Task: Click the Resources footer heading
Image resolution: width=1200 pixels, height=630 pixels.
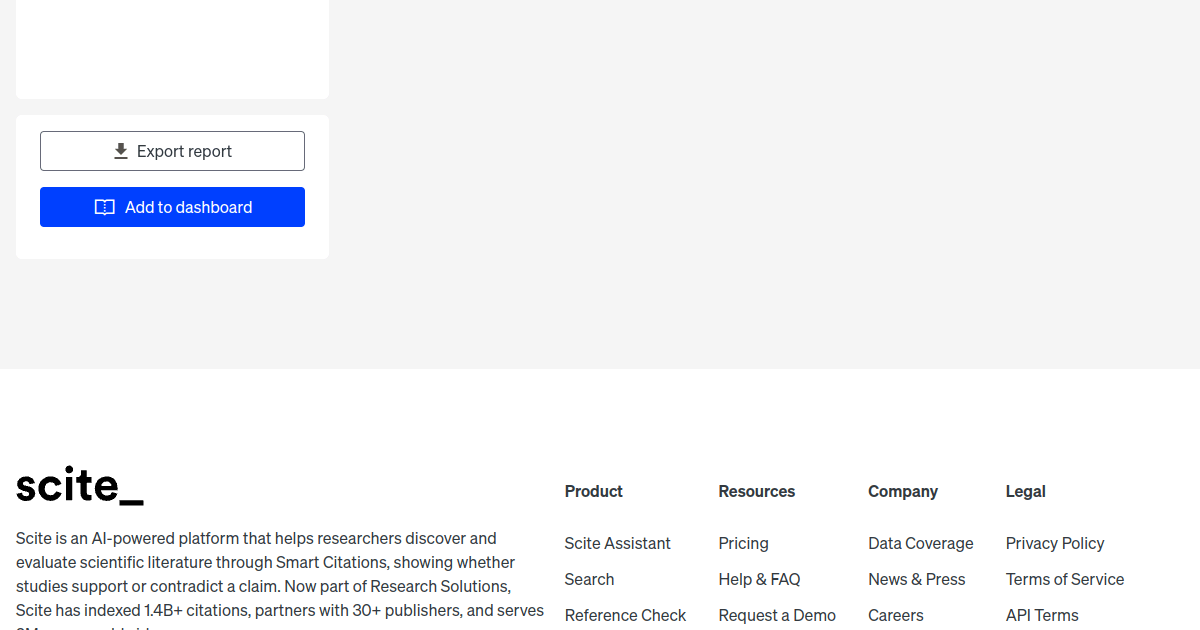Action: coord(757,491)
